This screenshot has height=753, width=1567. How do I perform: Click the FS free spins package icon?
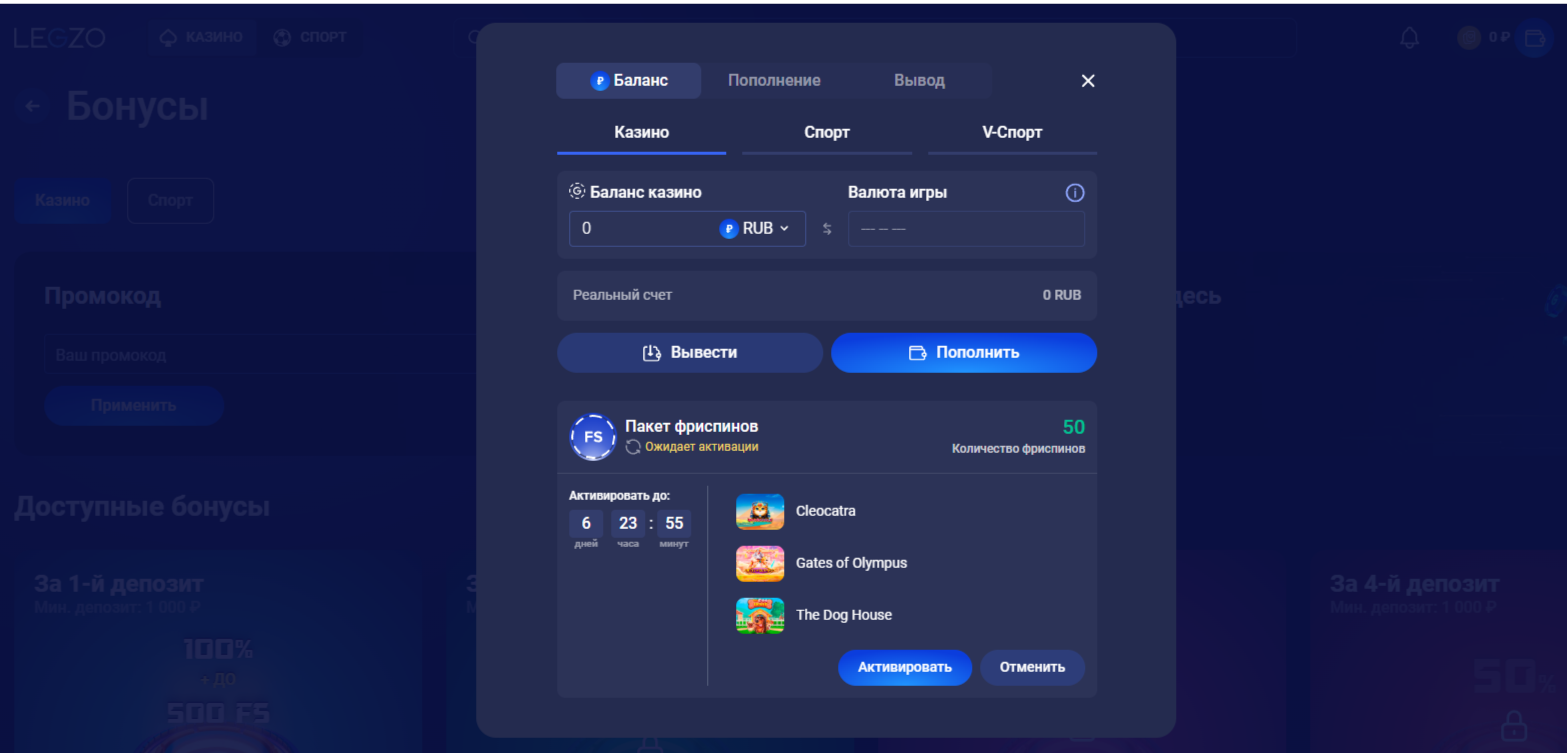[593, 437]
